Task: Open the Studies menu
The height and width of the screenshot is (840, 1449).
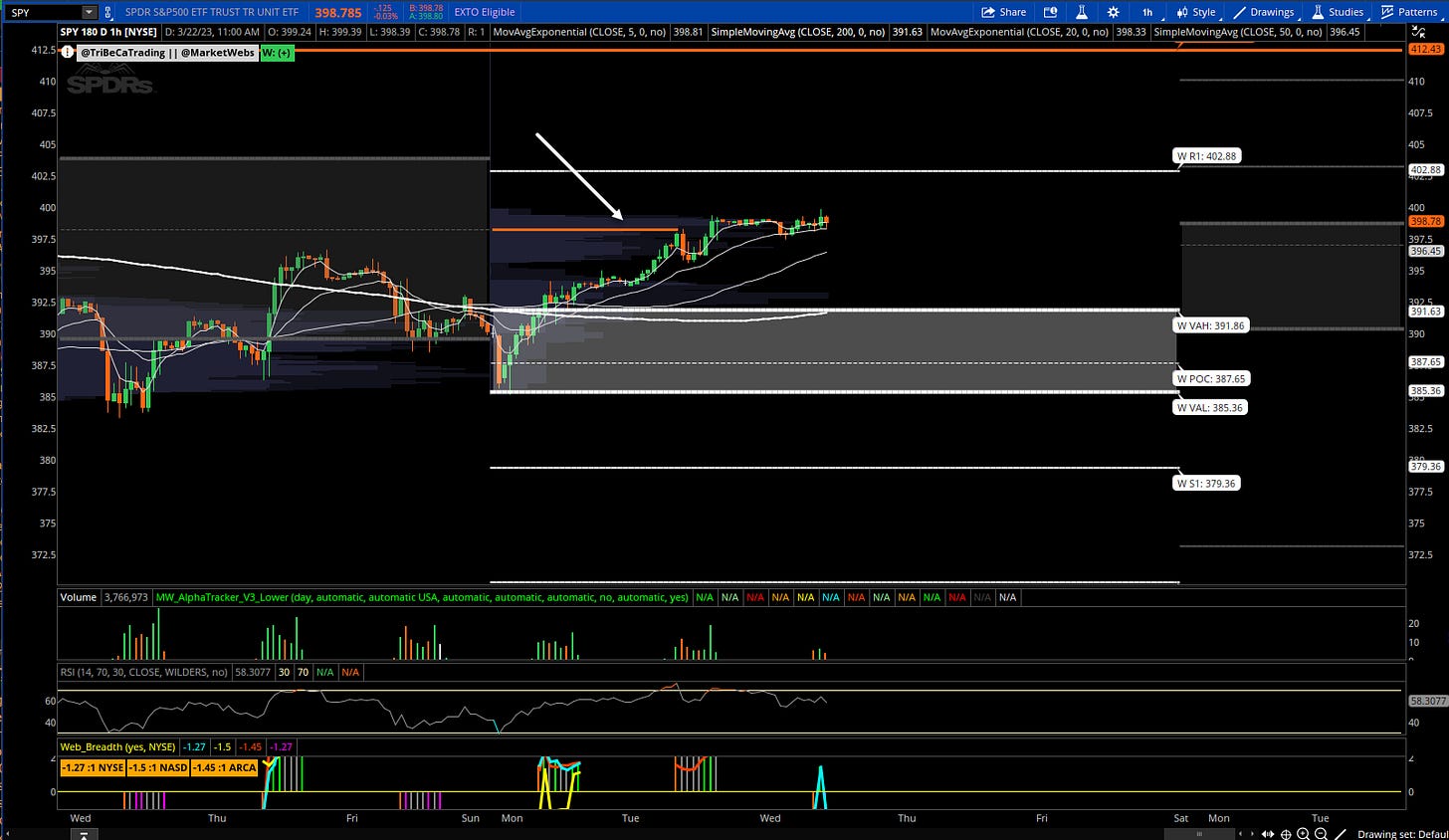Action: (1338, 12)
